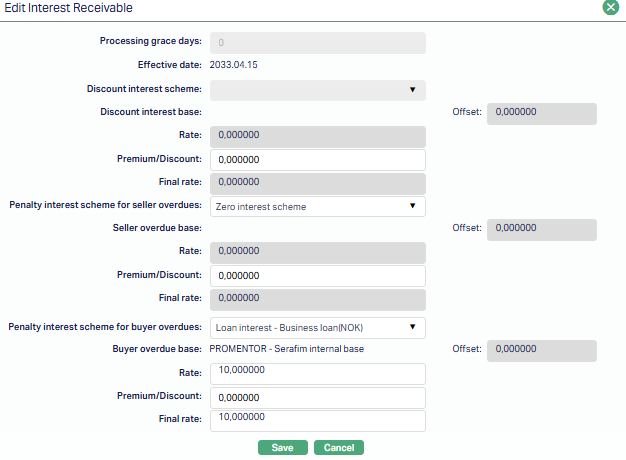Click the buyer overdue Premium/Discount input field

[318, 398]
